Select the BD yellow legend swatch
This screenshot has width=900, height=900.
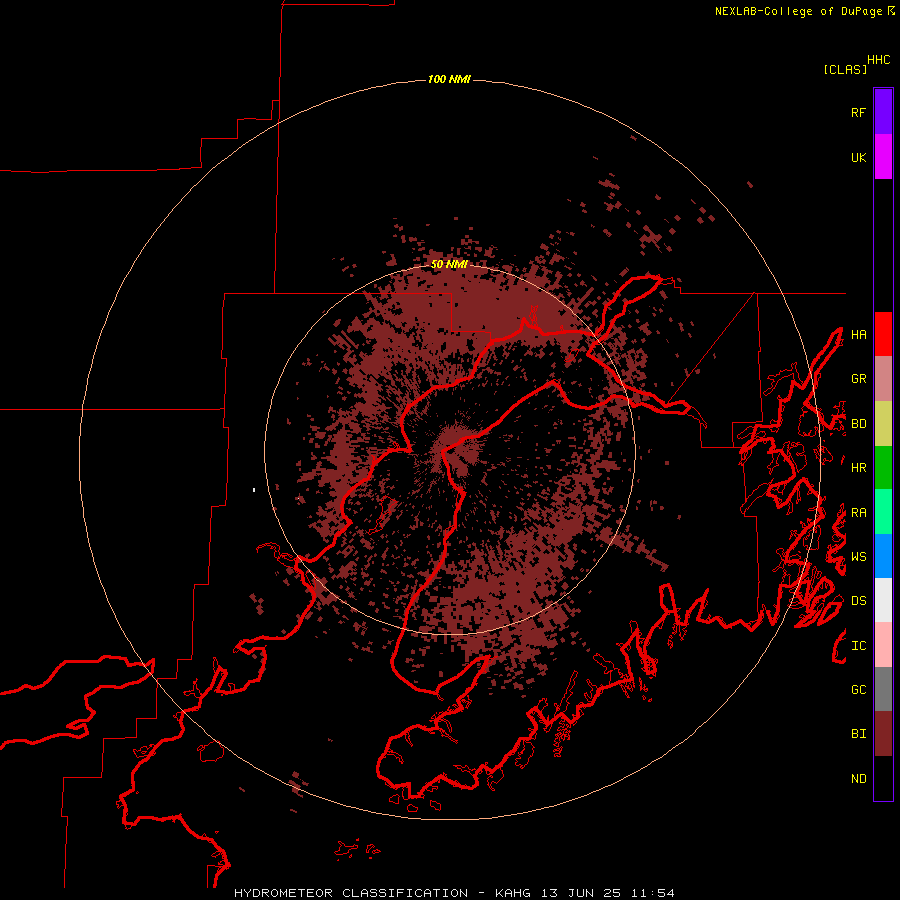coord(883,424)
